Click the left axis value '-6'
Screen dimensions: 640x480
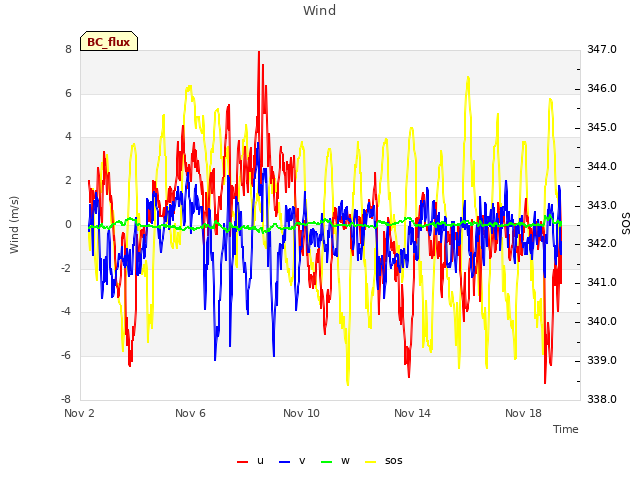pos(67,356)
